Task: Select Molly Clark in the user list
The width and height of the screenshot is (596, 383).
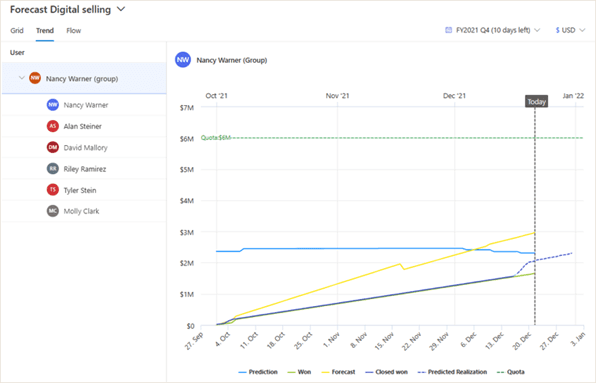Action: pos(84,211)
